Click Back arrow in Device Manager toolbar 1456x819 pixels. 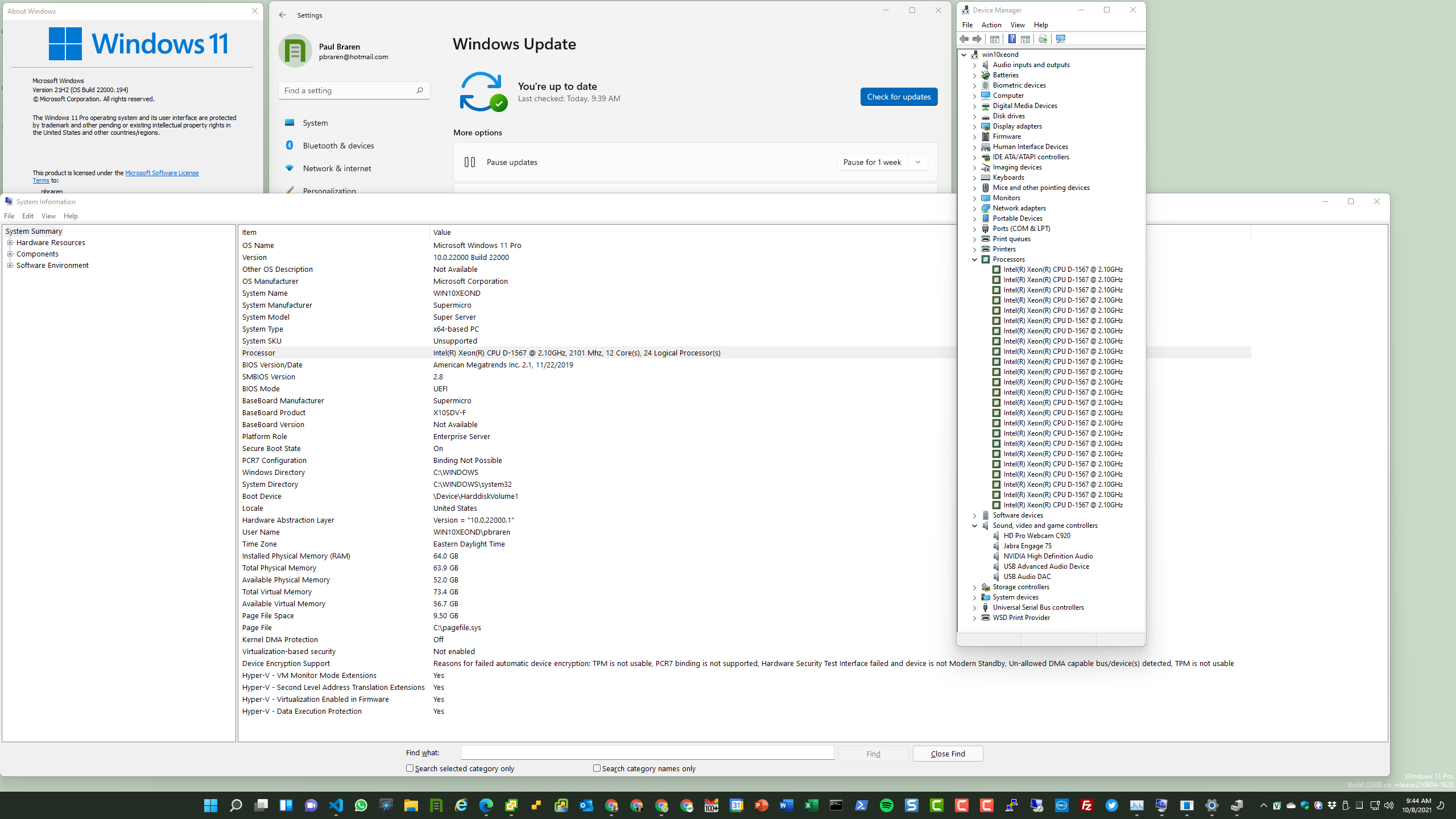coord(964,39)
